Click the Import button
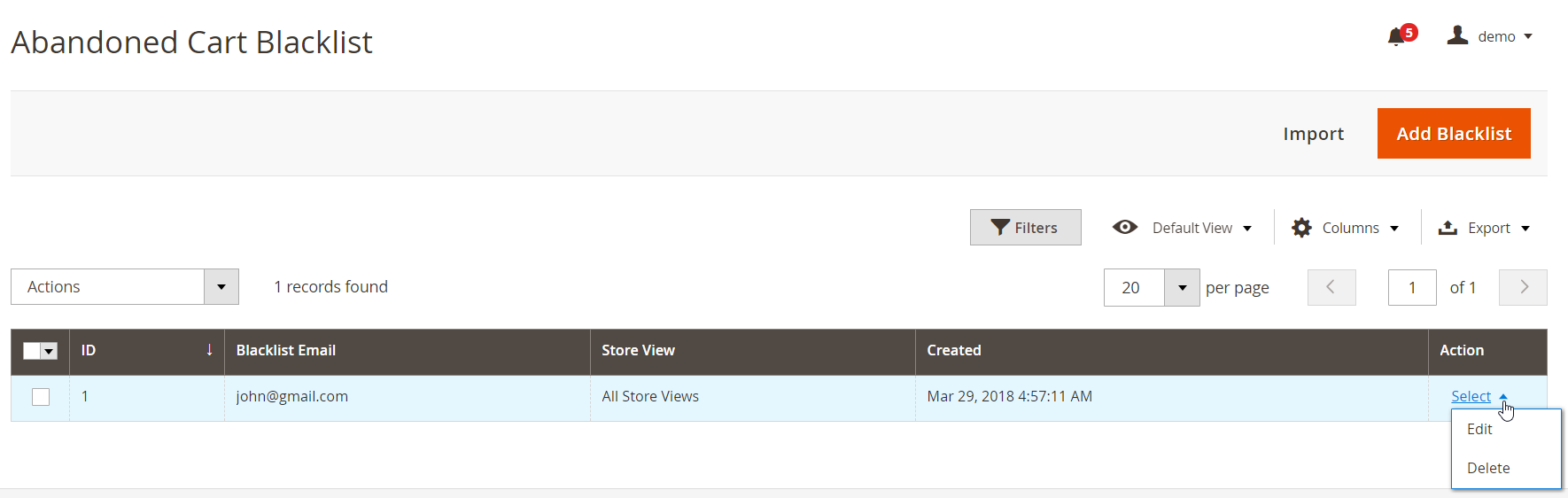Image resolution: width=1568 pixels, height=498 pixels. tap(1313, 134)
